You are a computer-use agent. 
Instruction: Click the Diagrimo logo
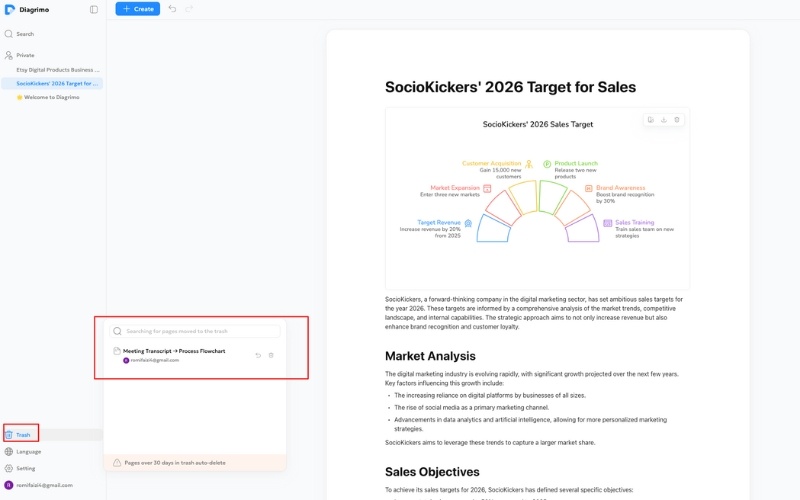coord(10,9)
